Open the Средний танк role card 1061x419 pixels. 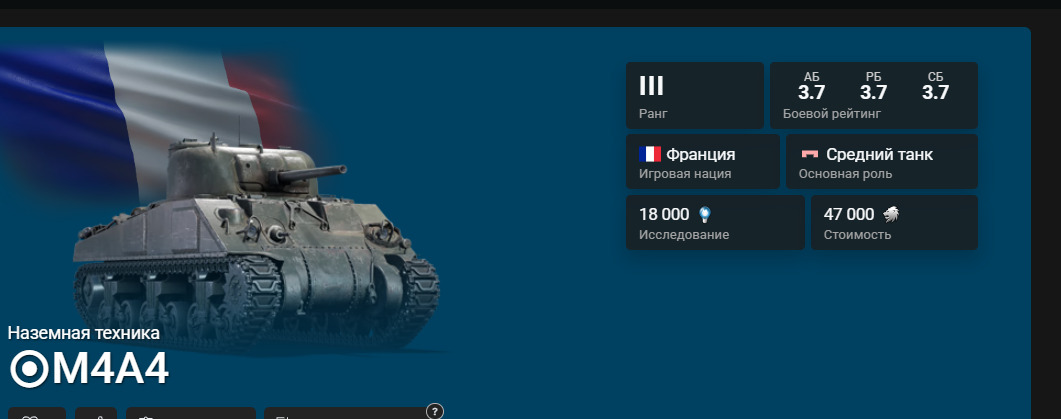pyautogui.click(x=882, y=161)
